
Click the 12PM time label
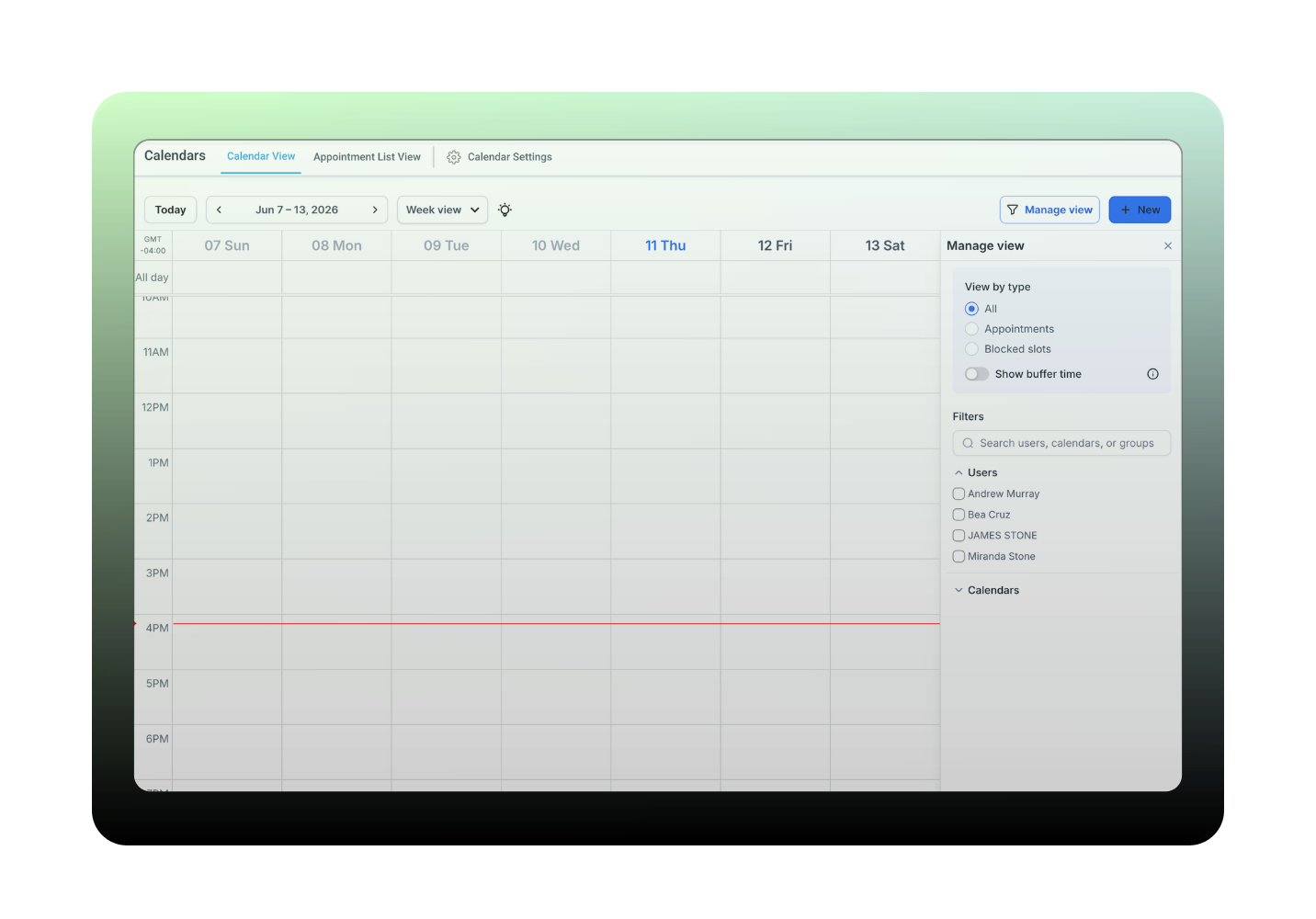pos(155,407)
